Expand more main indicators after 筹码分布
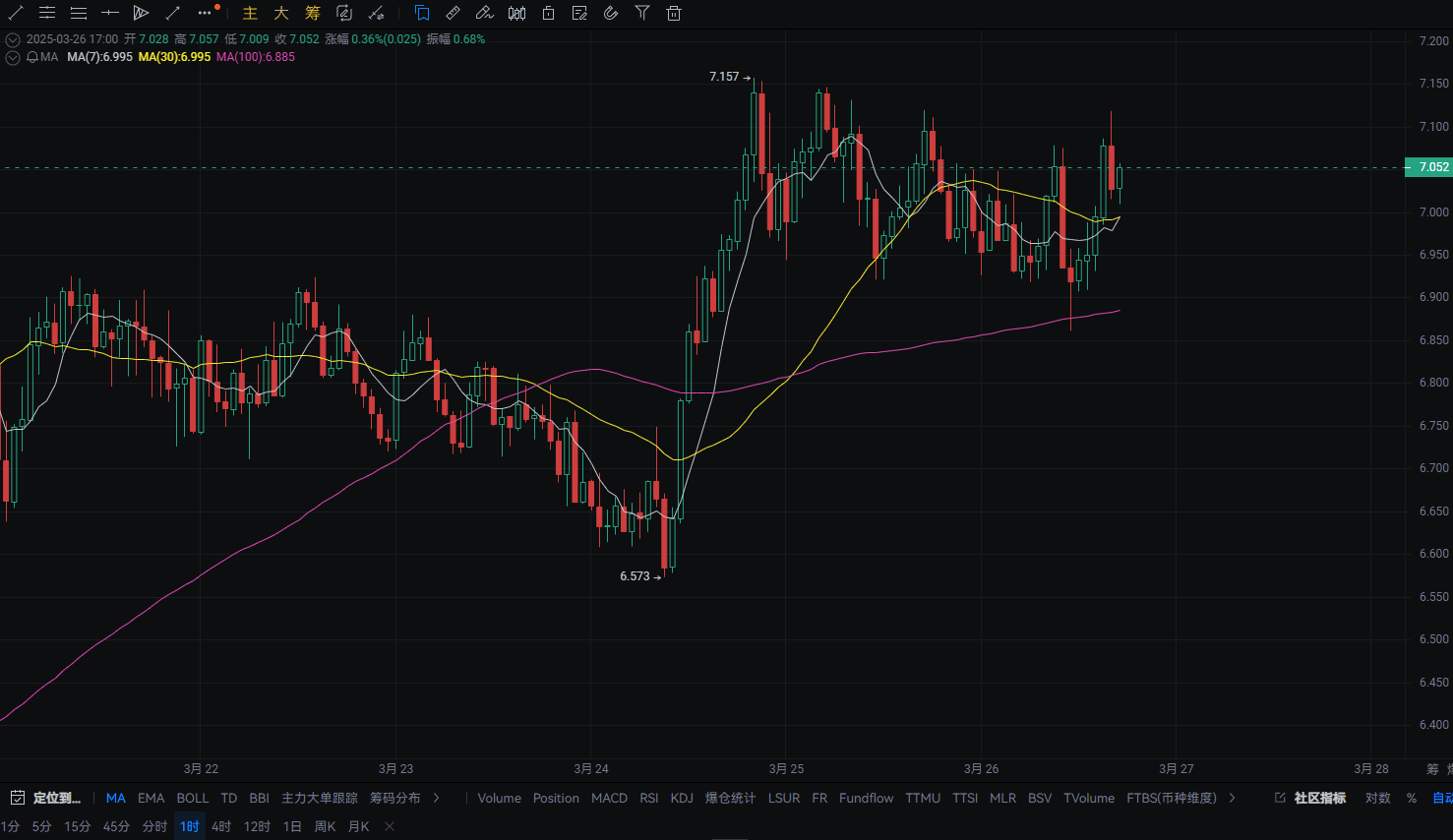This screenshot has width=1453, height=840. (437, 798)
